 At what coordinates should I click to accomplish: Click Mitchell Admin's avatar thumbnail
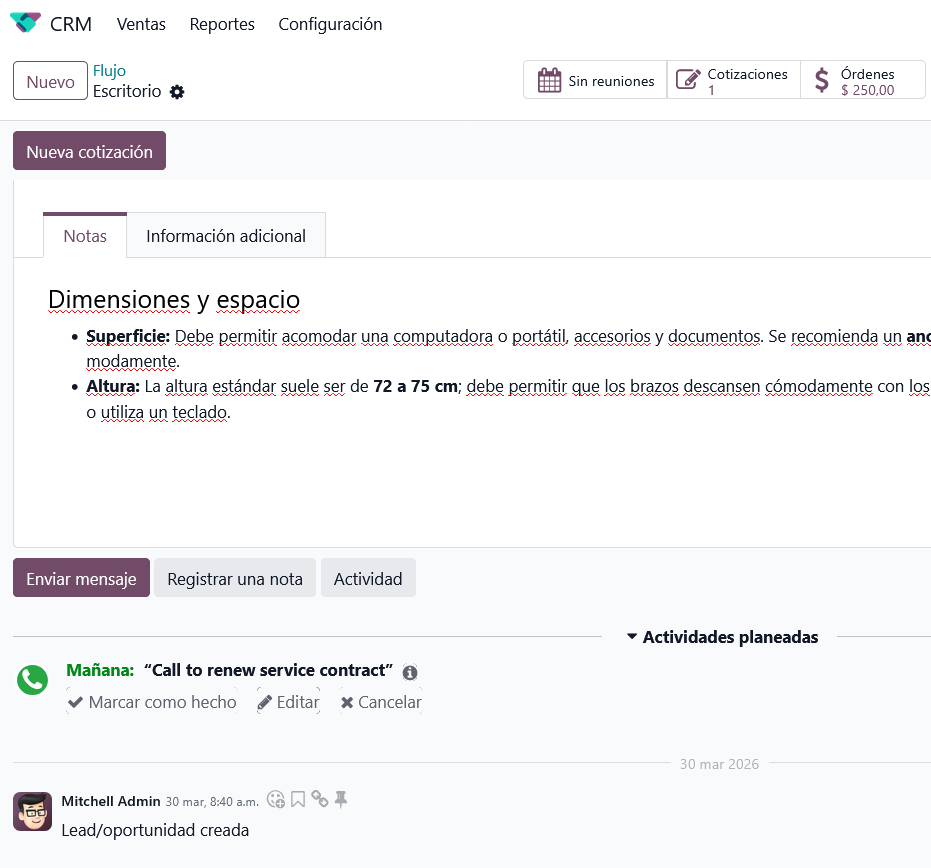coord(32,811)
